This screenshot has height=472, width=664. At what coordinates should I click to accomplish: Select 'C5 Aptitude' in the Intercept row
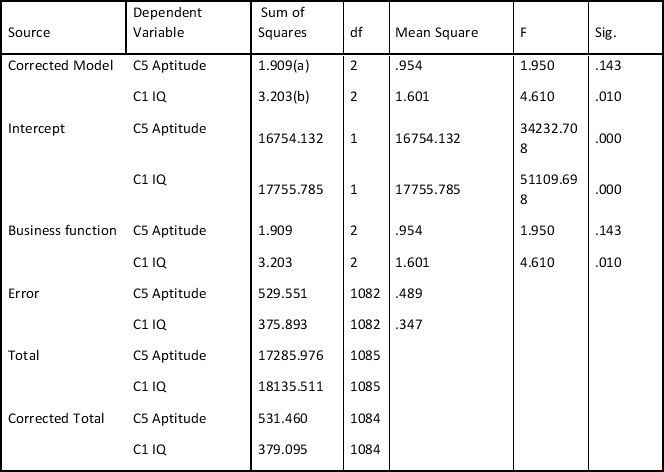point(169,128)
